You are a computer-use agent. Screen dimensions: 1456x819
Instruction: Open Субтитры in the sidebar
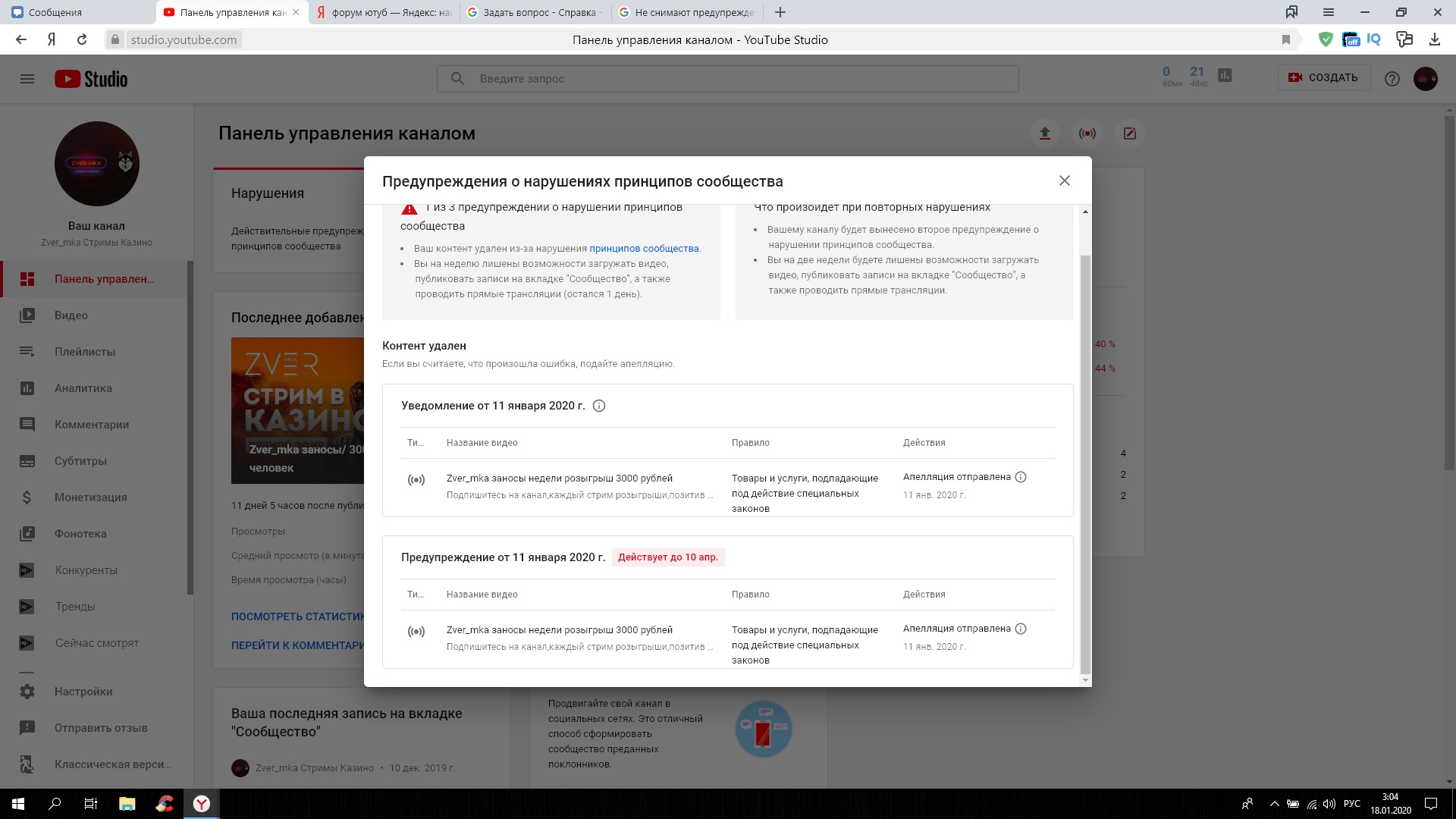click(96, 461)
